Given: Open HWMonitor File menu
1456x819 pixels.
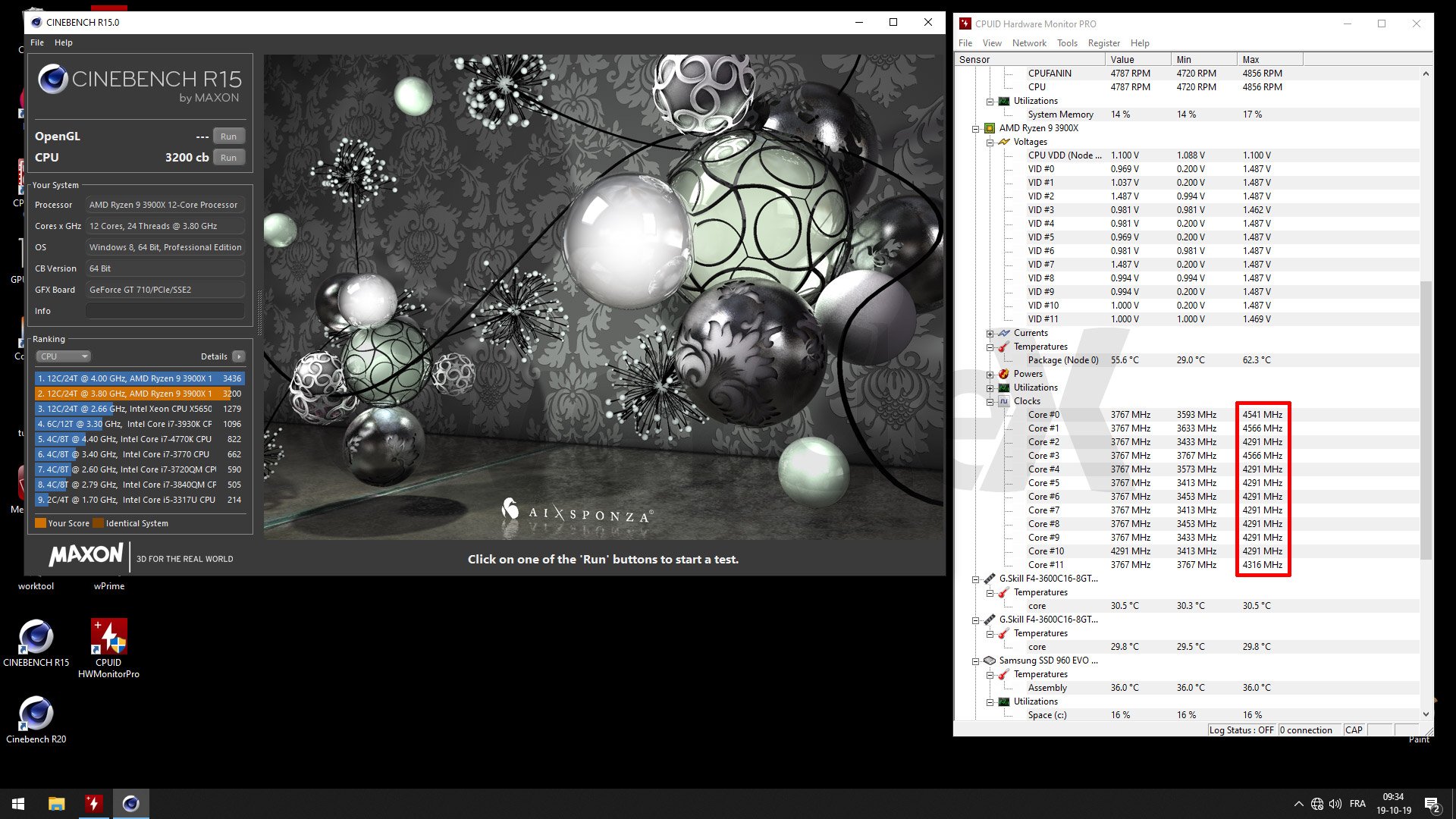Looking at the screenshot, I should pyautogui.click(x=965, y=43).
